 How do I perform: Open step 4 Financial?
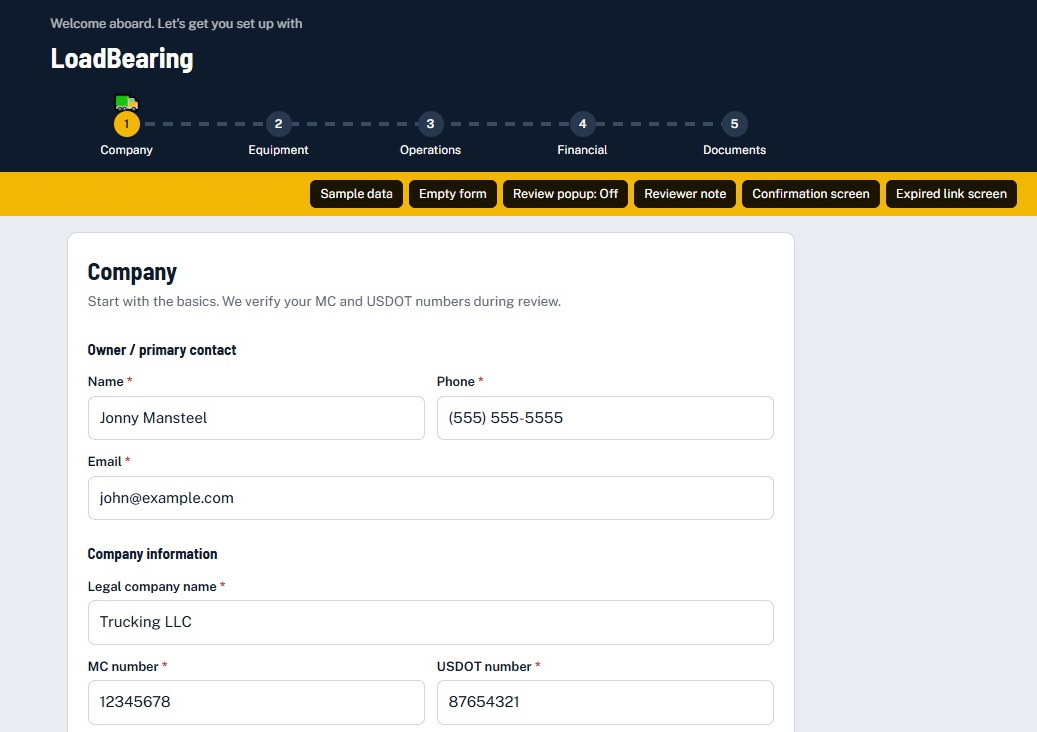pyautogui.click(x=582, y=124)
